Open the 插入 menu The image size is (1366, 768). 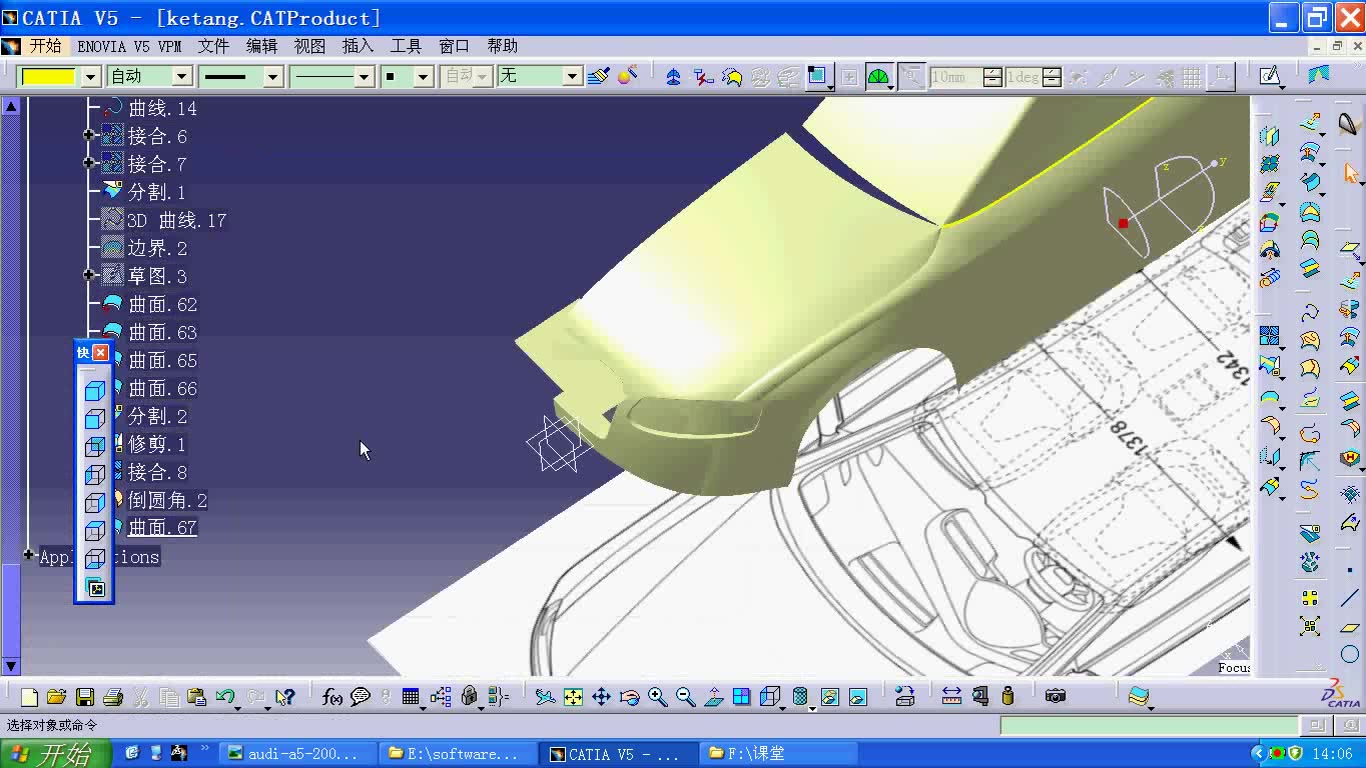[x=358, y=46]
